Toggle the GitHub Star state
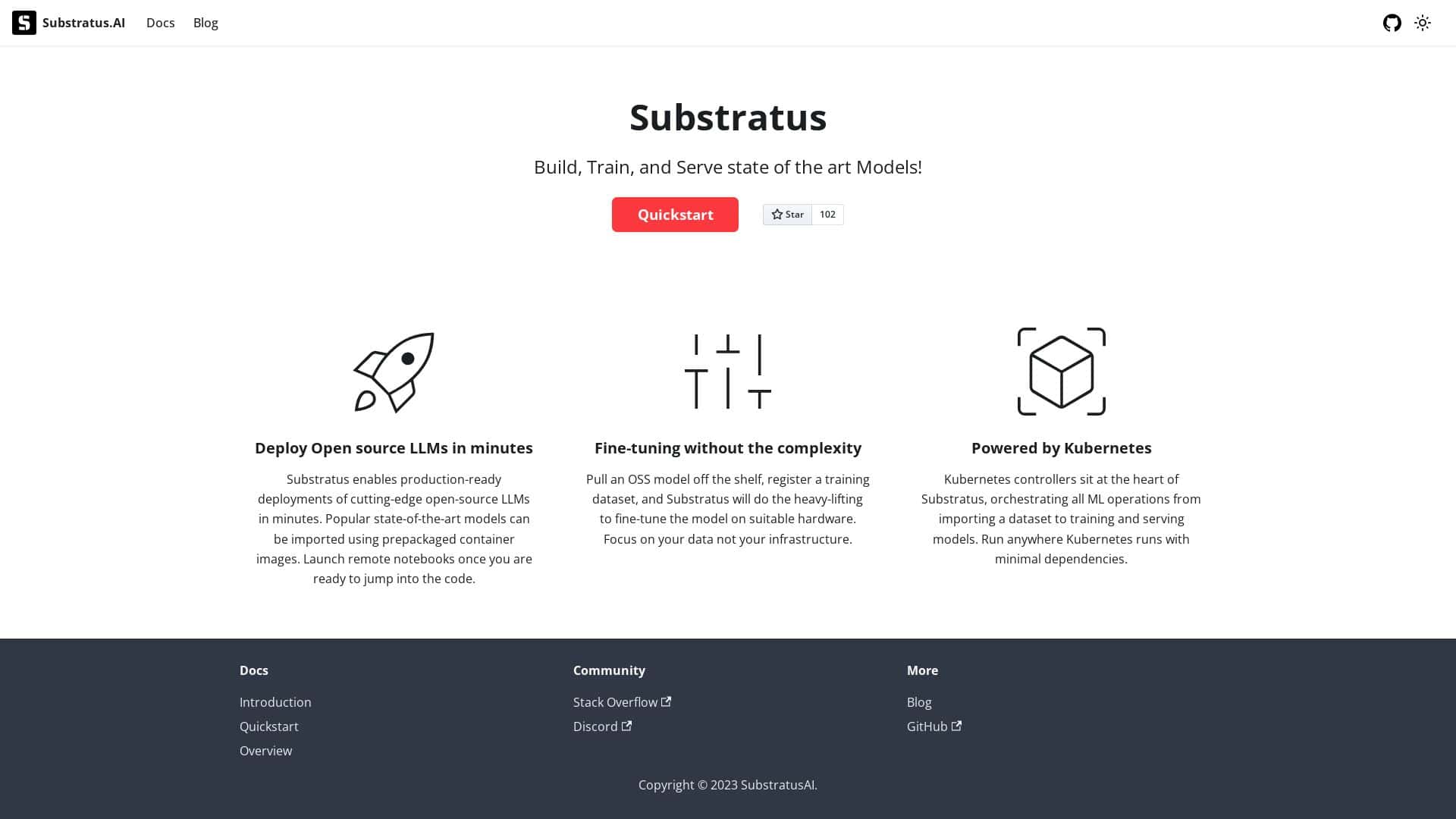 (x=787, y=215)
